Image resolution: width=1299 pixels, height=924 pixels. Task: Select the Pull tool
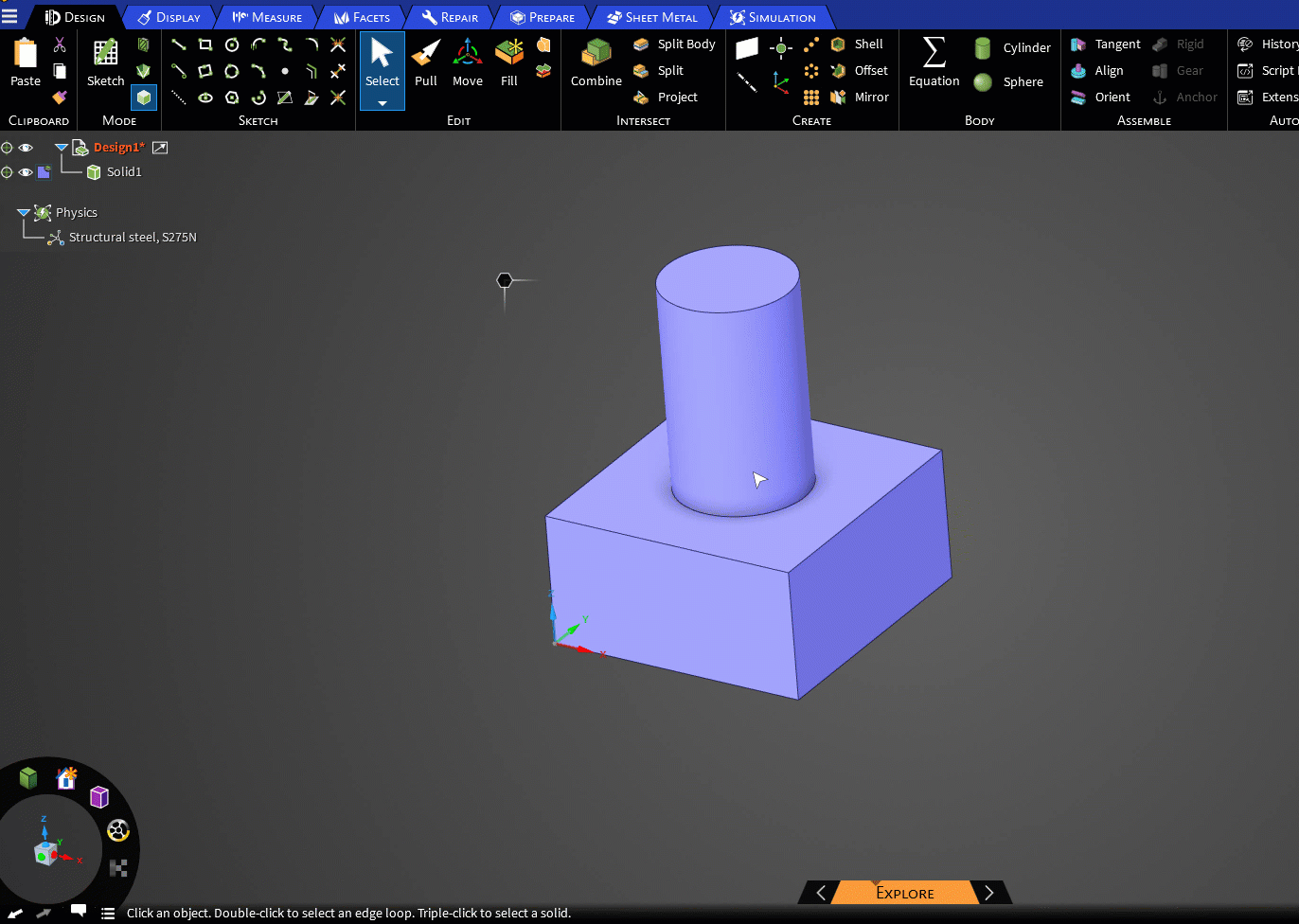[x=425, y=64]
